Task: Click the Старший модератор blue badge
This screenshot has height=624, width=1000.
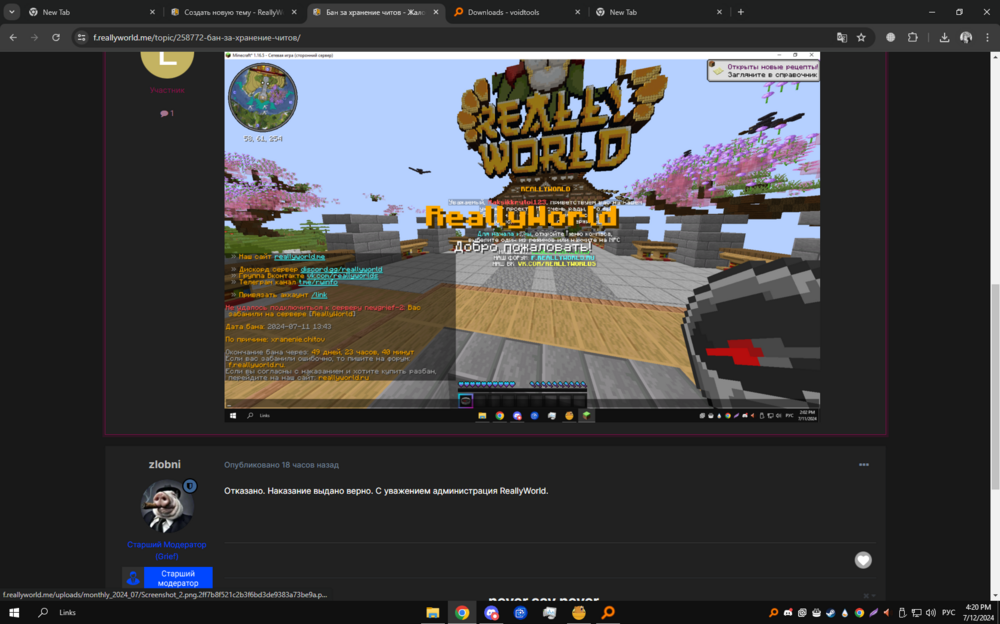Action: pos(167,578)
